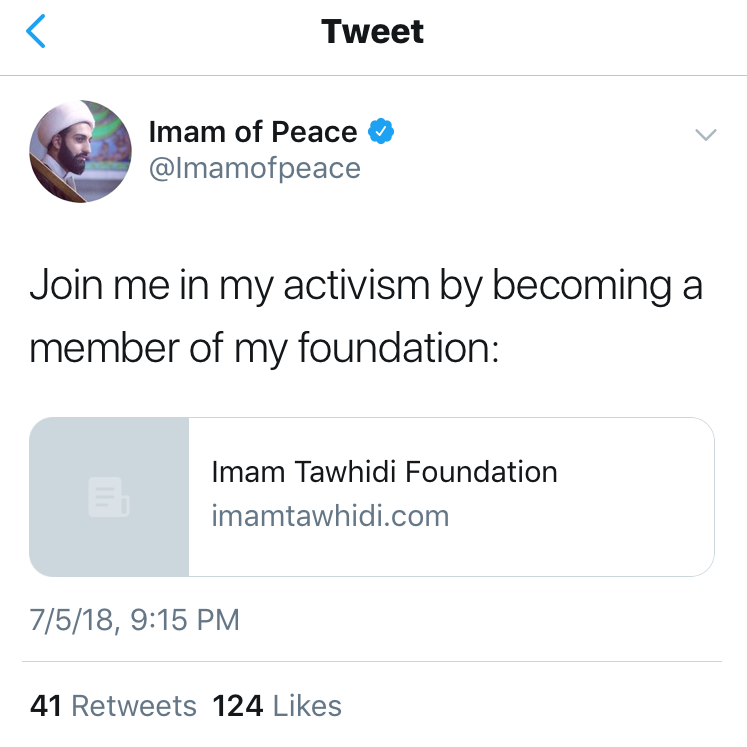Click the 7/5/18, 9:15 PM timestamp

coord(135,619)
